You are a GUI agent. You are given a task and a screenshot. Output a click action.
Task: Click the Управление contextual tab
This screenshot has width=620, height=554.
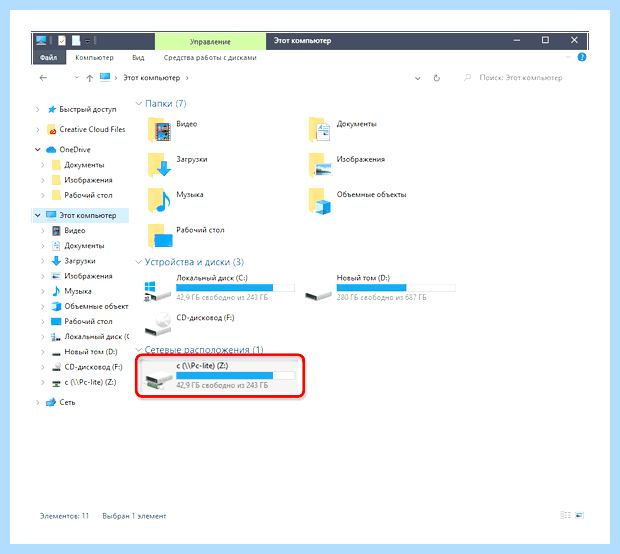coord(210,42)
